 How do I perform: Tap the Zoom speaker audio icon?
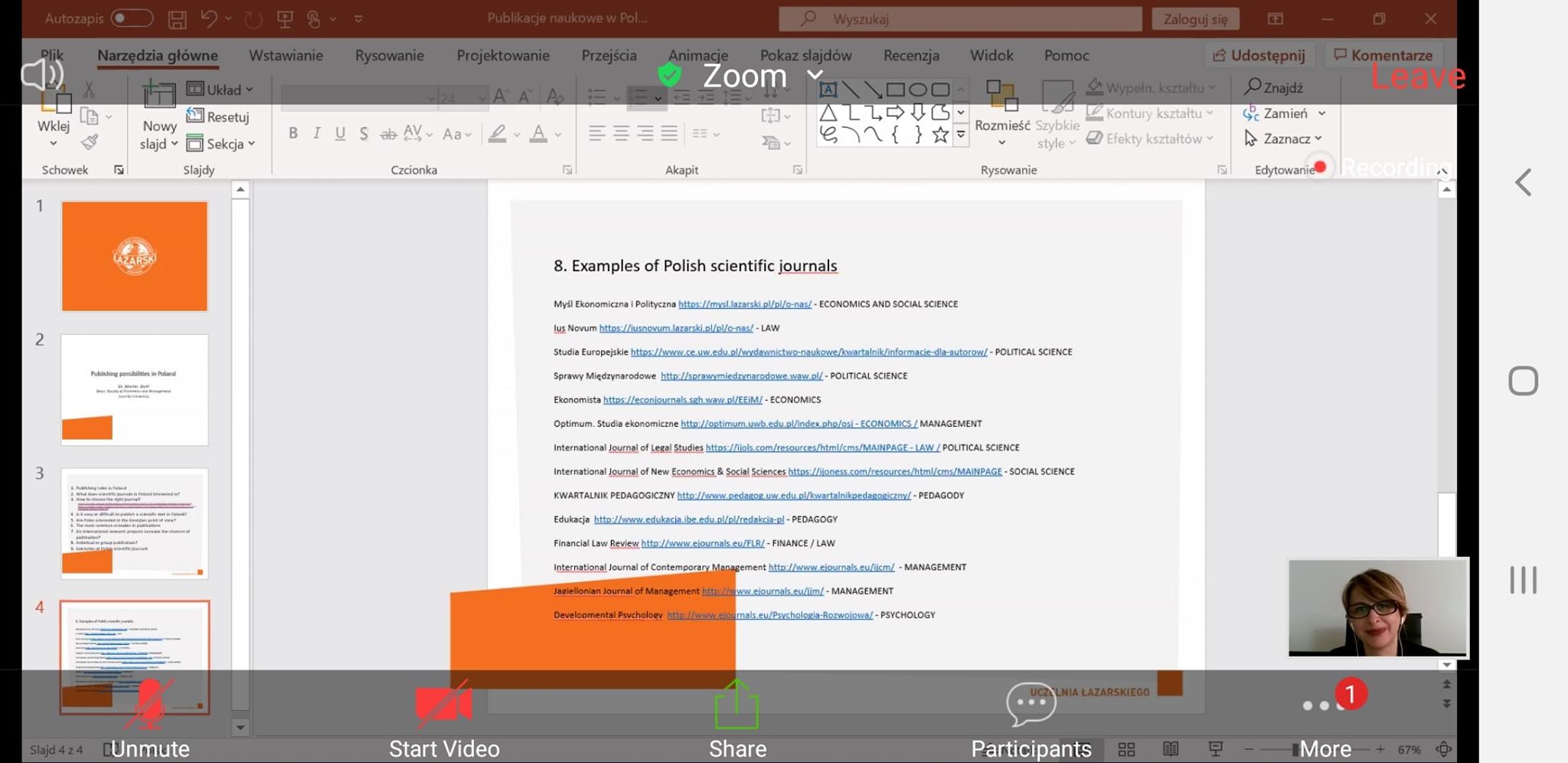click(42, 75)
